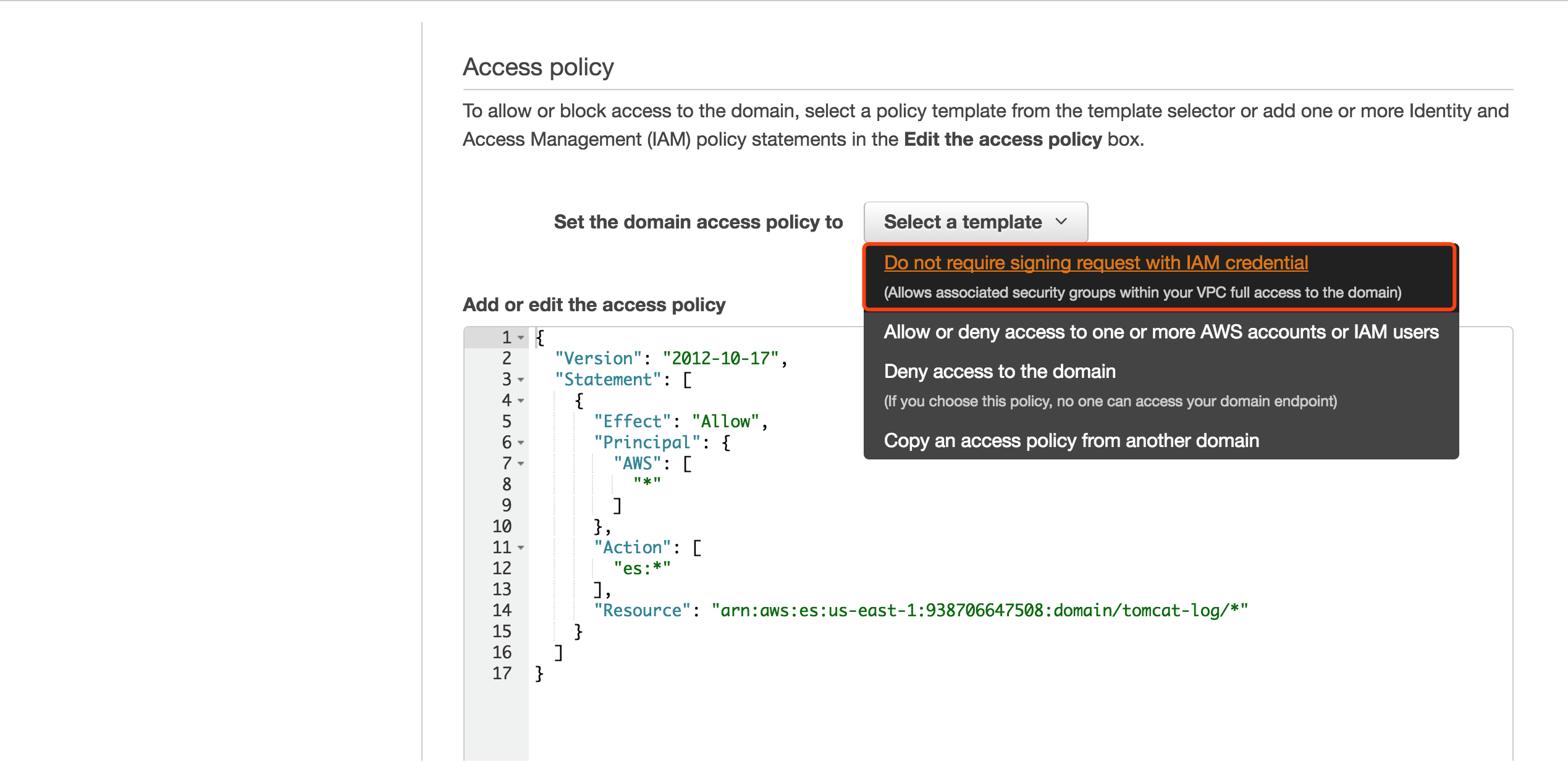Viewport: 1568px width, 762px height.
Task: Click the Resource ARN string in editor
Action: 979,611
